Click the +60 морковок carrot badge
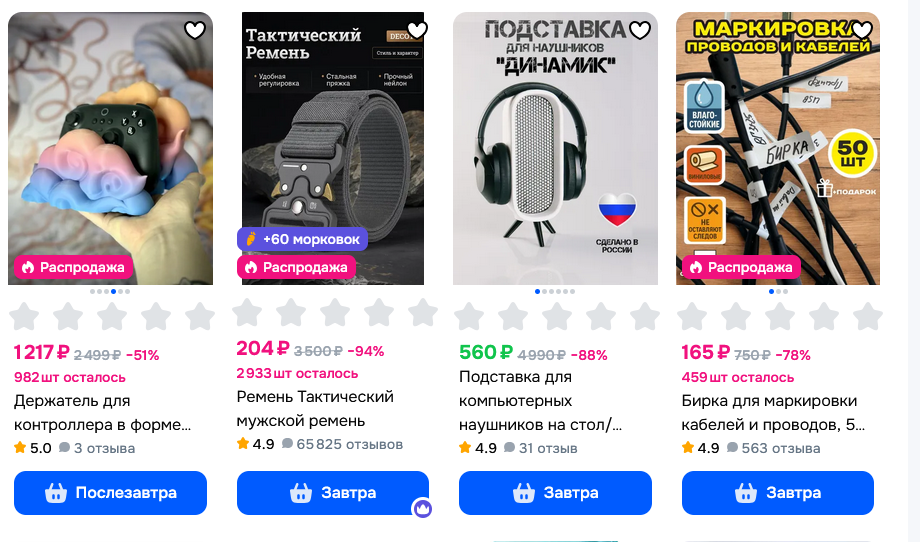The height and width of the screenshot is (542, 920). coord(303,239)
